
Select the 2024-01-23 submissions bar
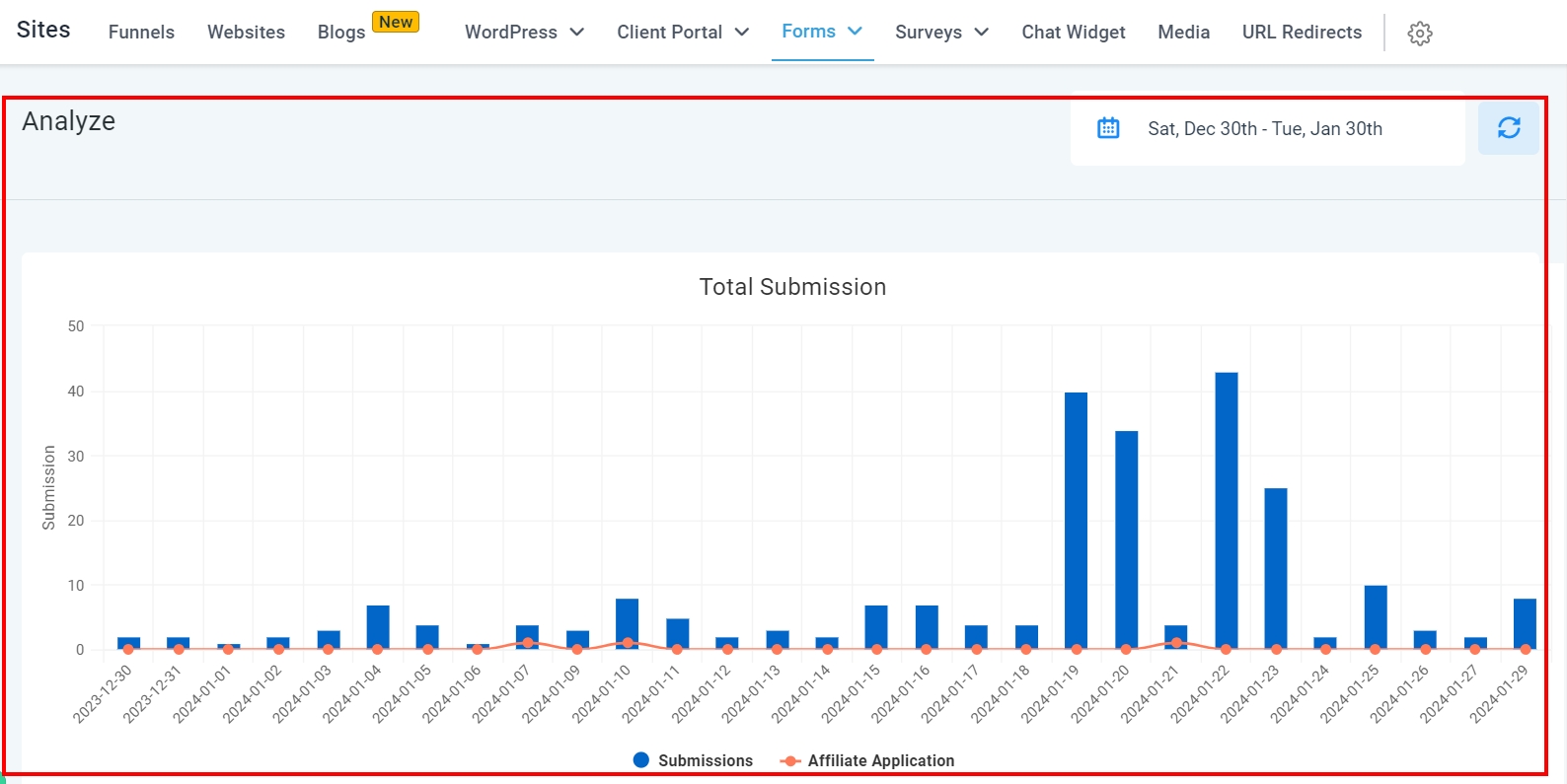pos(1275,568)
